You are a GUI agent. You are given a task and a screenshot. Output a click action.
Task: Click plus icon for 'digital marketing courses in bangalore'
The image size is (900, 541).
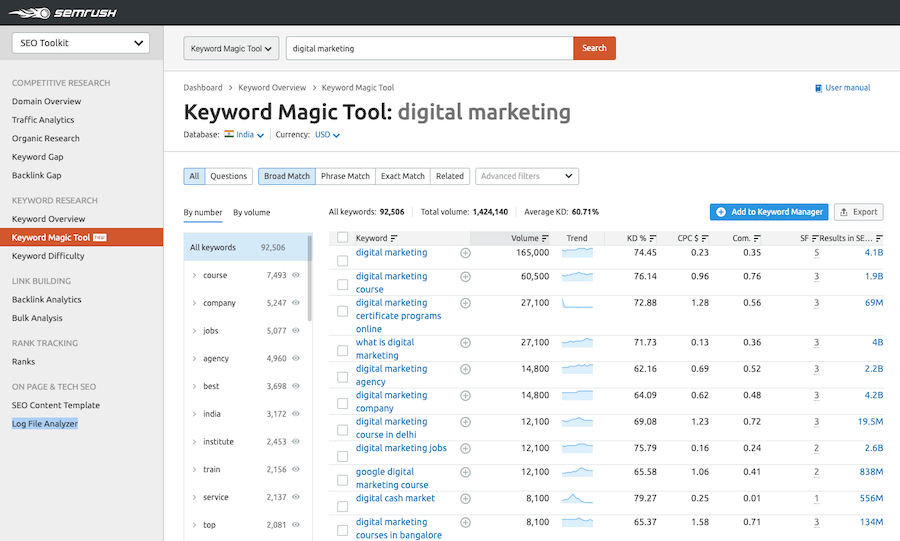(x=465, y=522)
